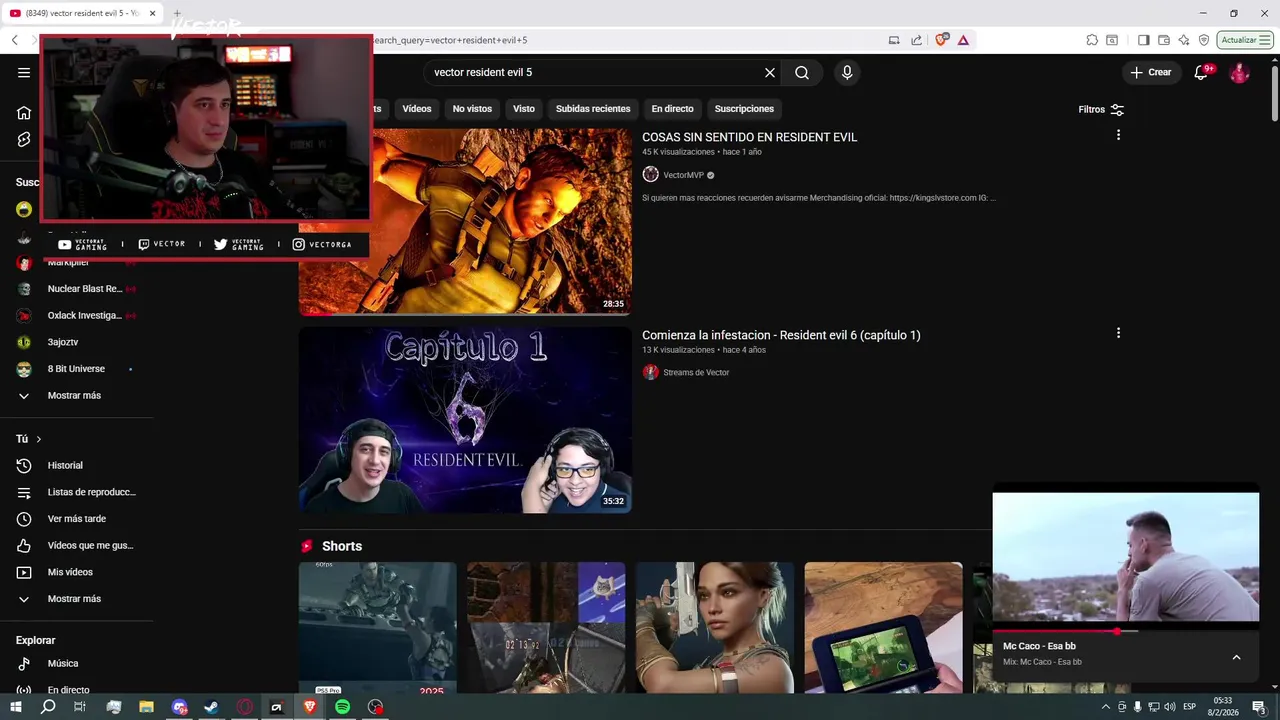Select the En directo filter chip
The height and width of the screenshot is (720, 1280).
672,108
